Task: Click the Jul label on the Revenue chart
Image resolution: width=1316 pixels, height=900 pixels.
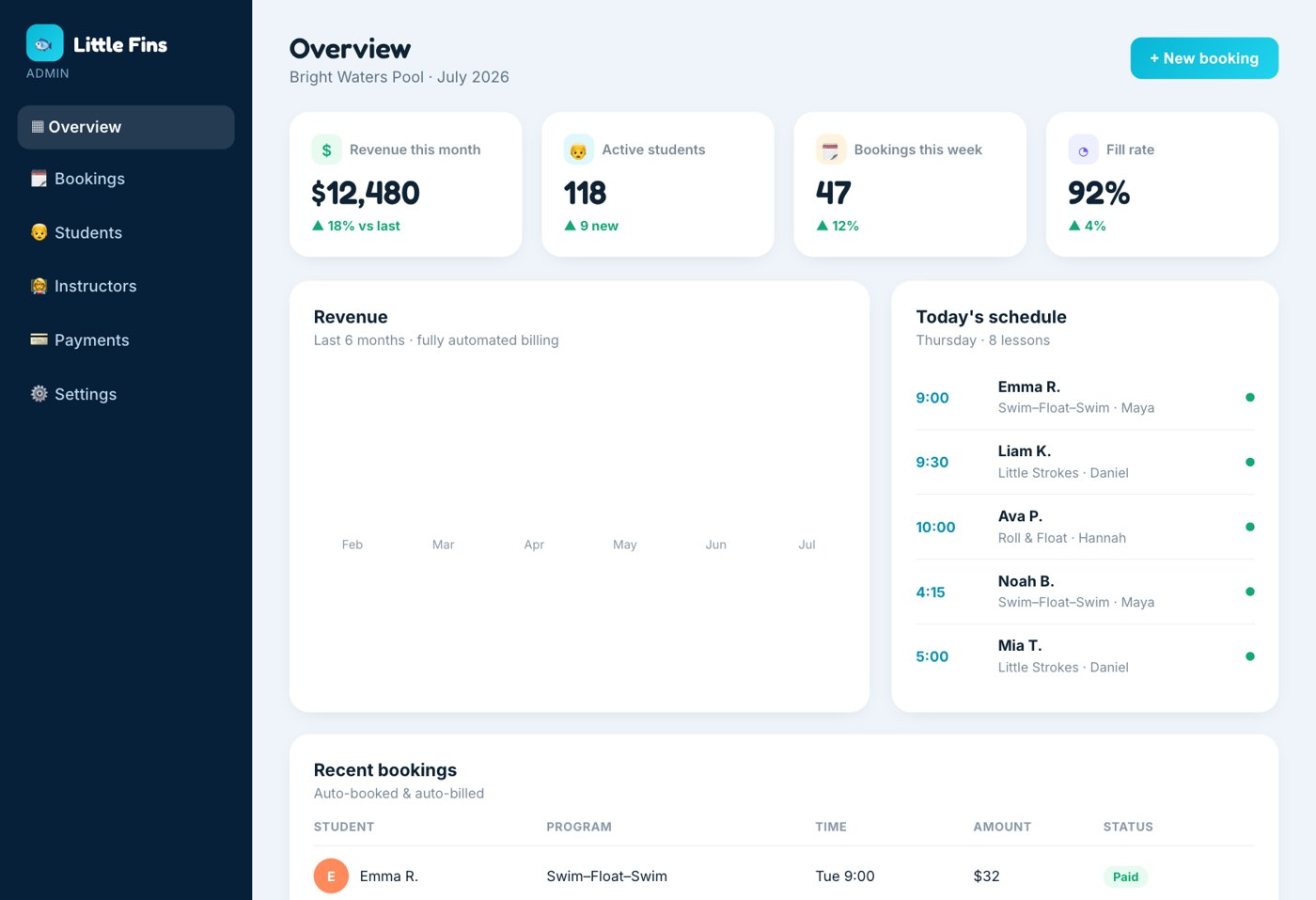Action: 807,545
